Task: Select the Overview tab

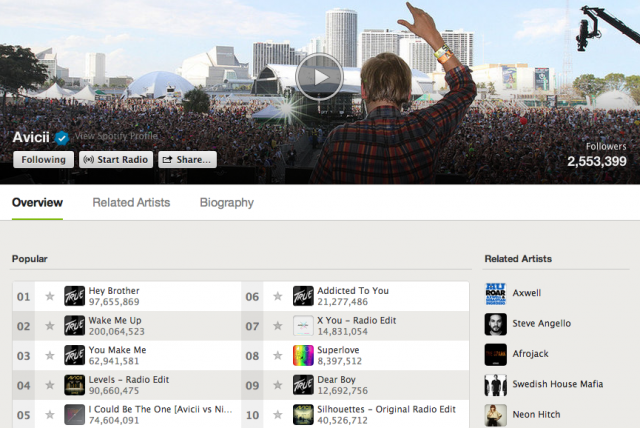Action: 37,202
